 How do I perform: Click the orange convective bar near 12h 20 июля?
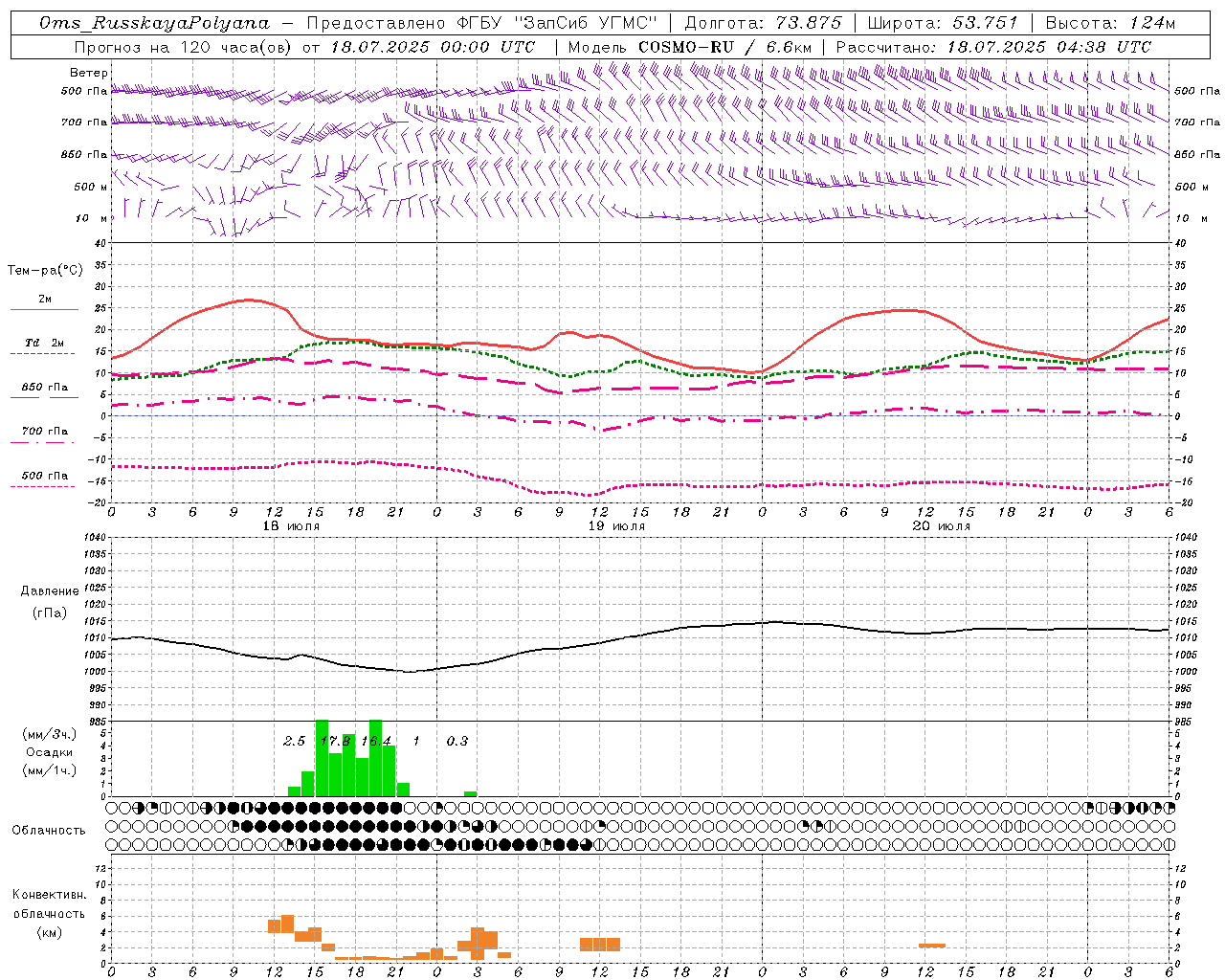(932, 946)
